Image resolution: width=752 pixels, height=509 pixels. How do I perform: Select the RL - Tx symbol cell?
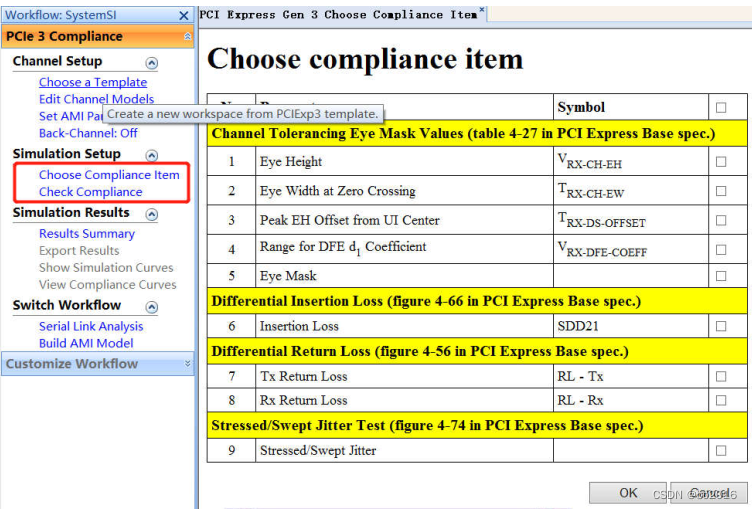click(x=631, y=377)
